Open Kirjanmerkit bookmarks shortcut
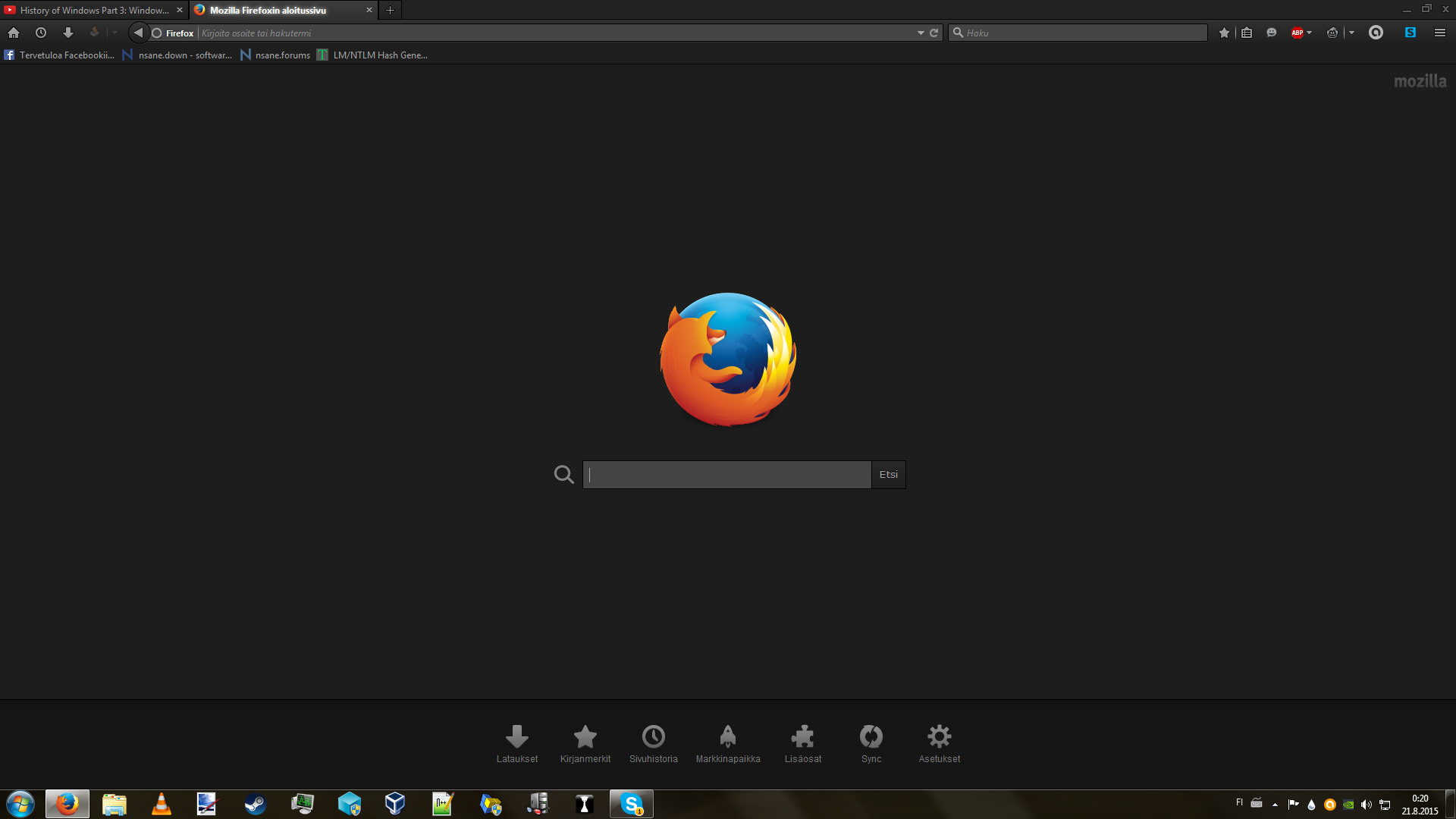This screenshot has width=1456, height=819. (x=585, y=743)
